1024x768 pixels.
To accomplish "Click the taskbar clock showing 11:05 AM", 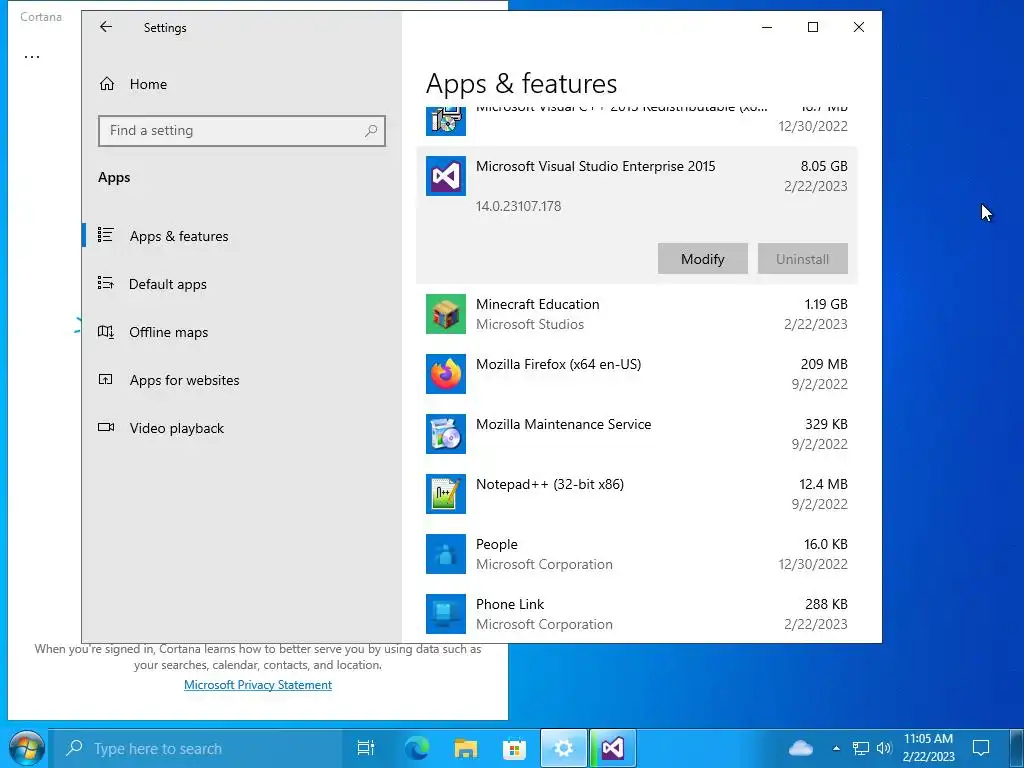I will pos(928,748).
